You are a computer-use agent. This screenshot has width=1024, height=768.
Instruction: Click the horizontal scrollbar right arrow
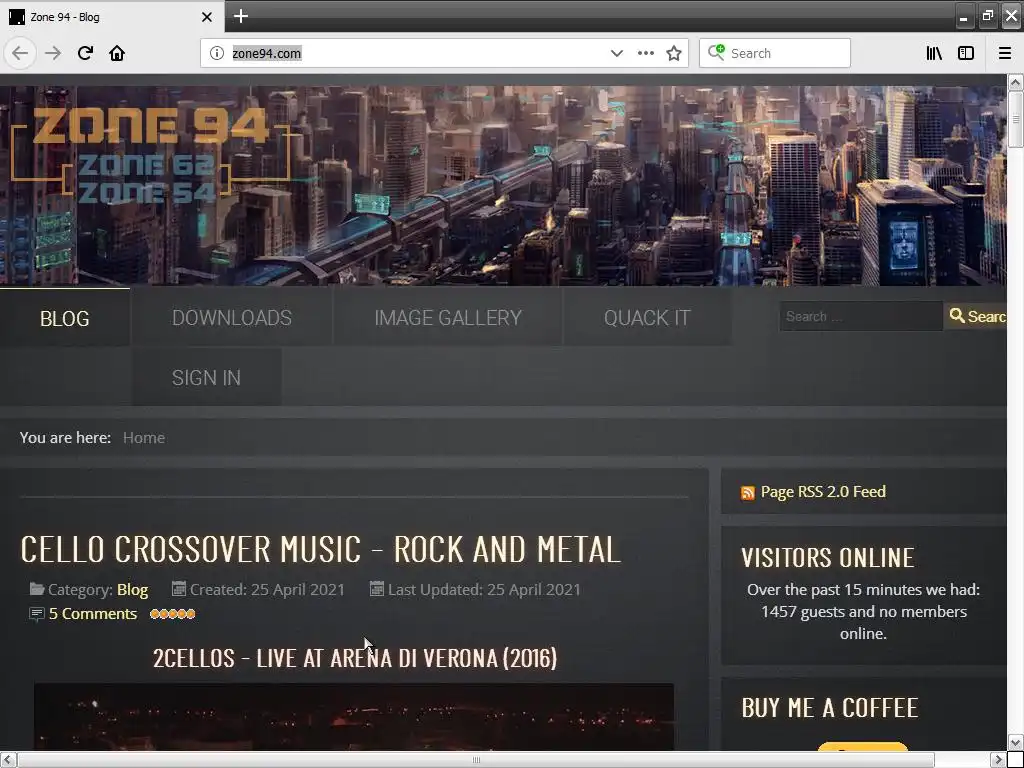[999, 760]
